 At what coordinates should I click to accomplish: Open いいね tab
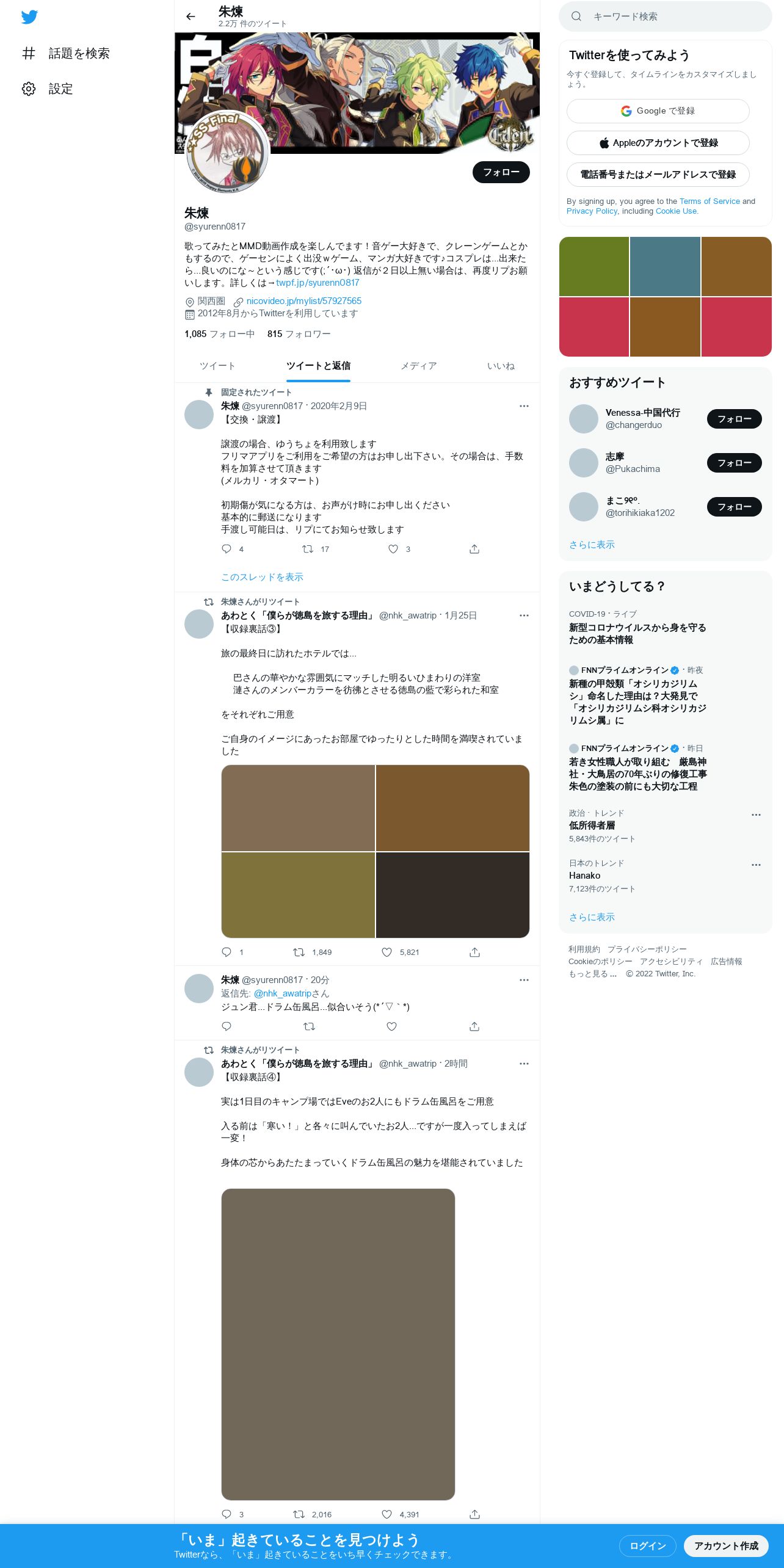pos(500,366)
